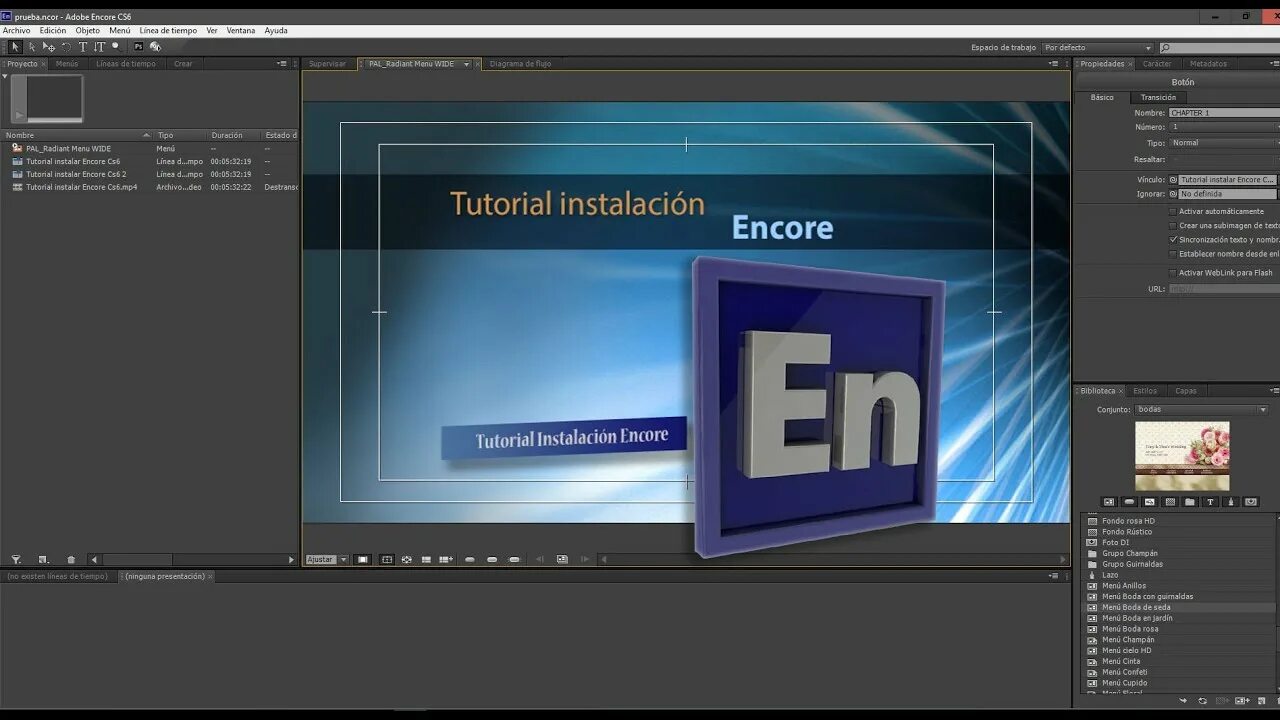Screen dimensions: 1280x720
Task: Select the Zoom magnifier tool
Action: coord(116,47)
